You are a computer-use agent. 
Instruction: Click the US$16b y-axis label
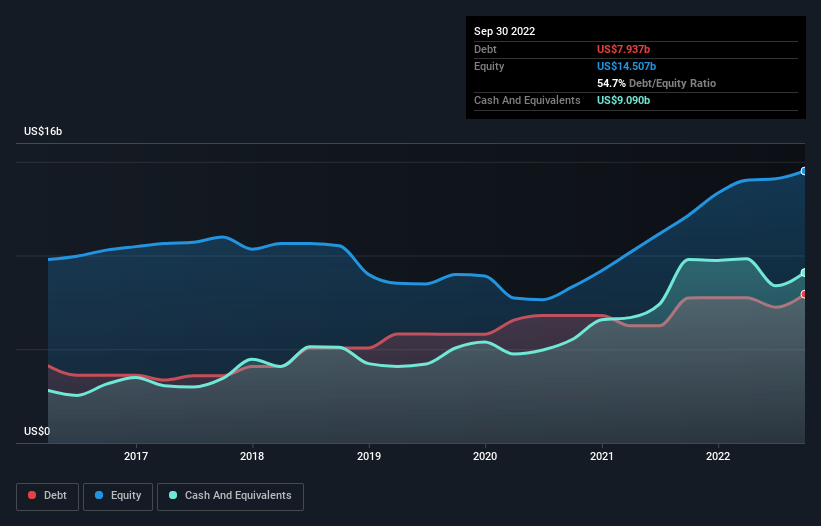43,131
